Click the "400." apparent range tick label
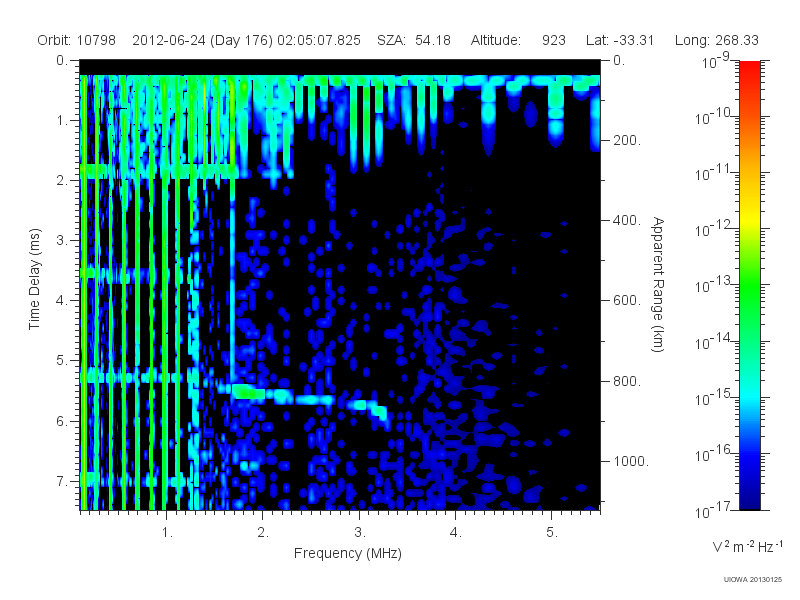This screenshot has width=800, height=600. [x=627, y=220]
